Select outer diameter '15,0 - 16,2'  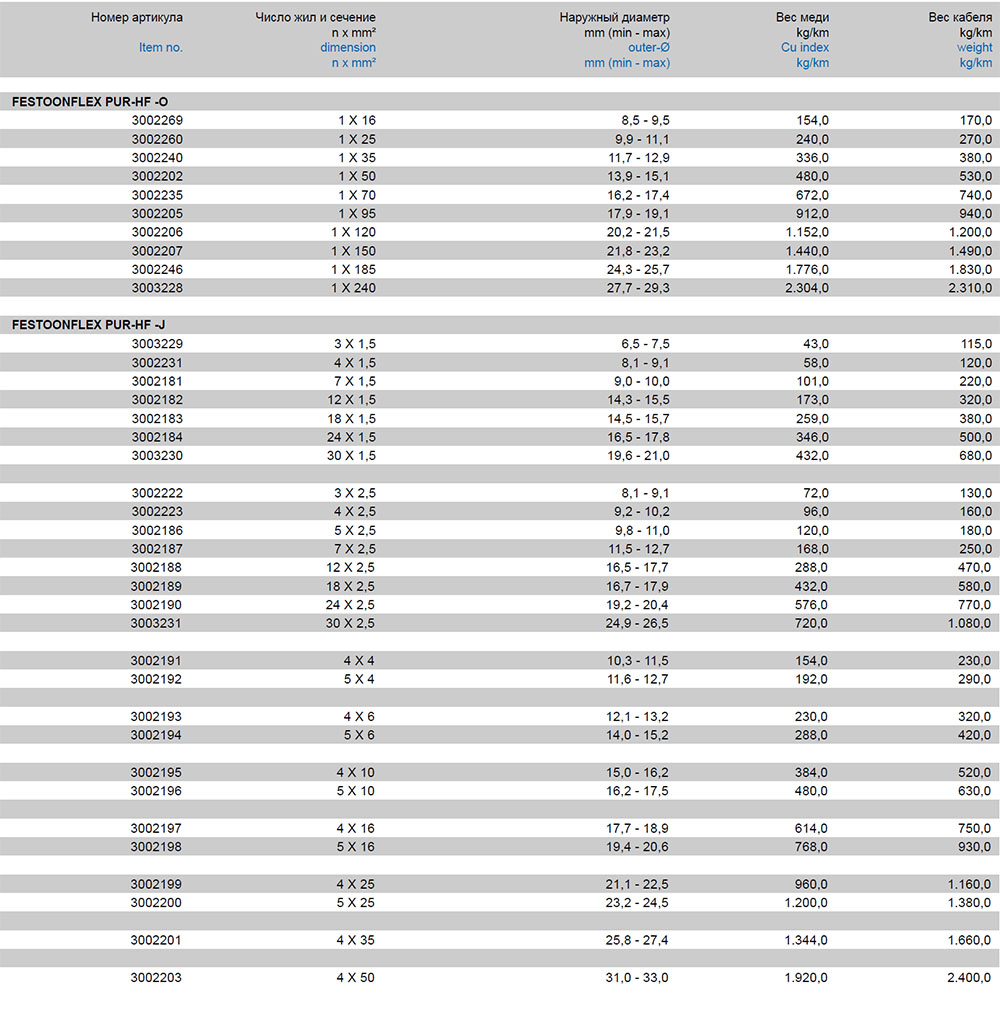(x=637, y=773)
